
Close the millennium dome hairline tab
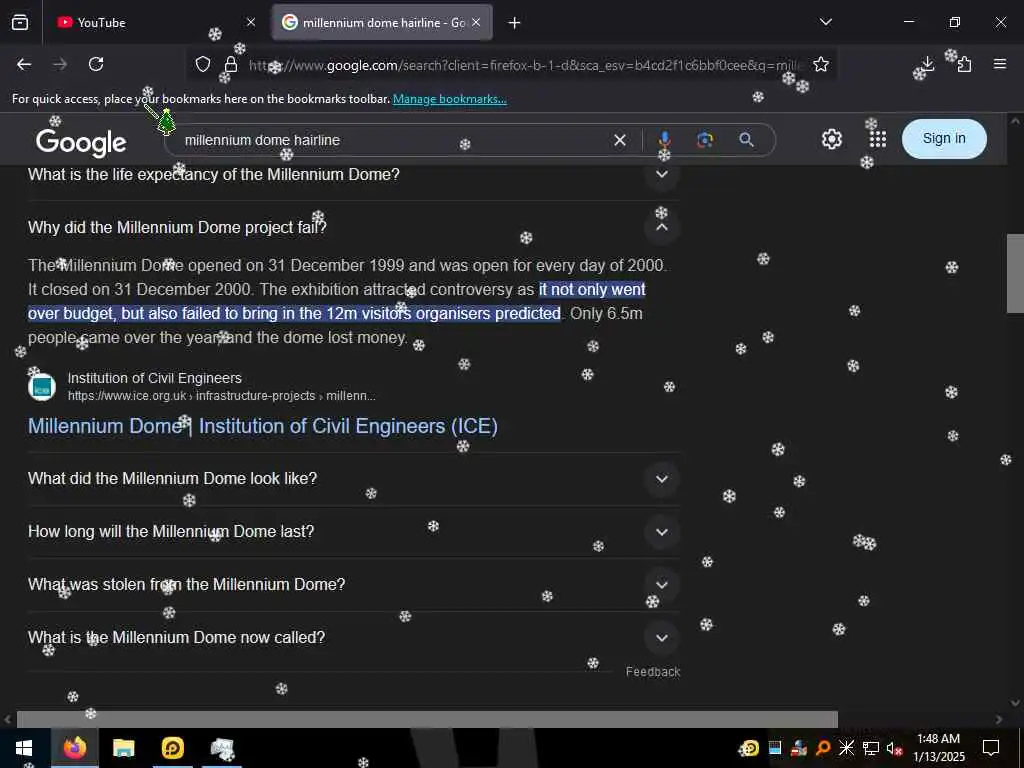coord(476,23)
